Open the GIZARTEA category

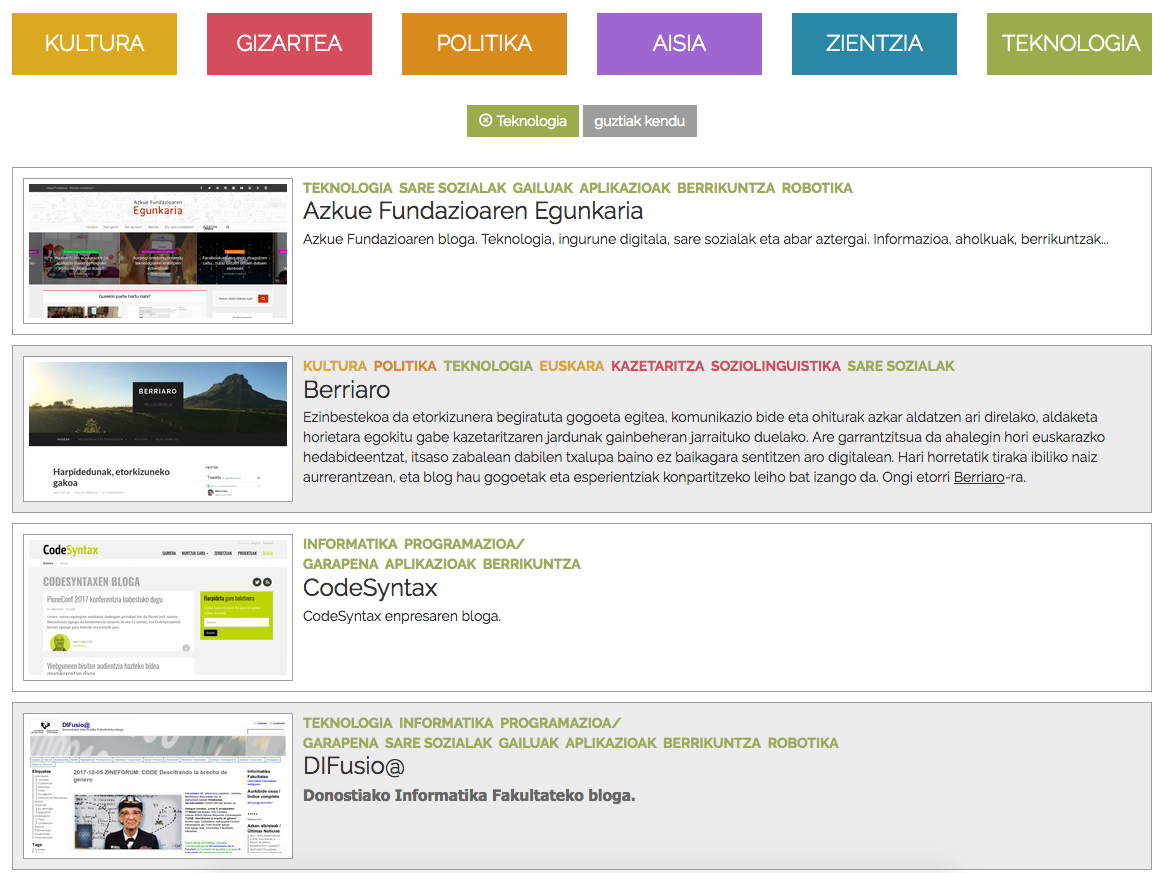(289, 44)
